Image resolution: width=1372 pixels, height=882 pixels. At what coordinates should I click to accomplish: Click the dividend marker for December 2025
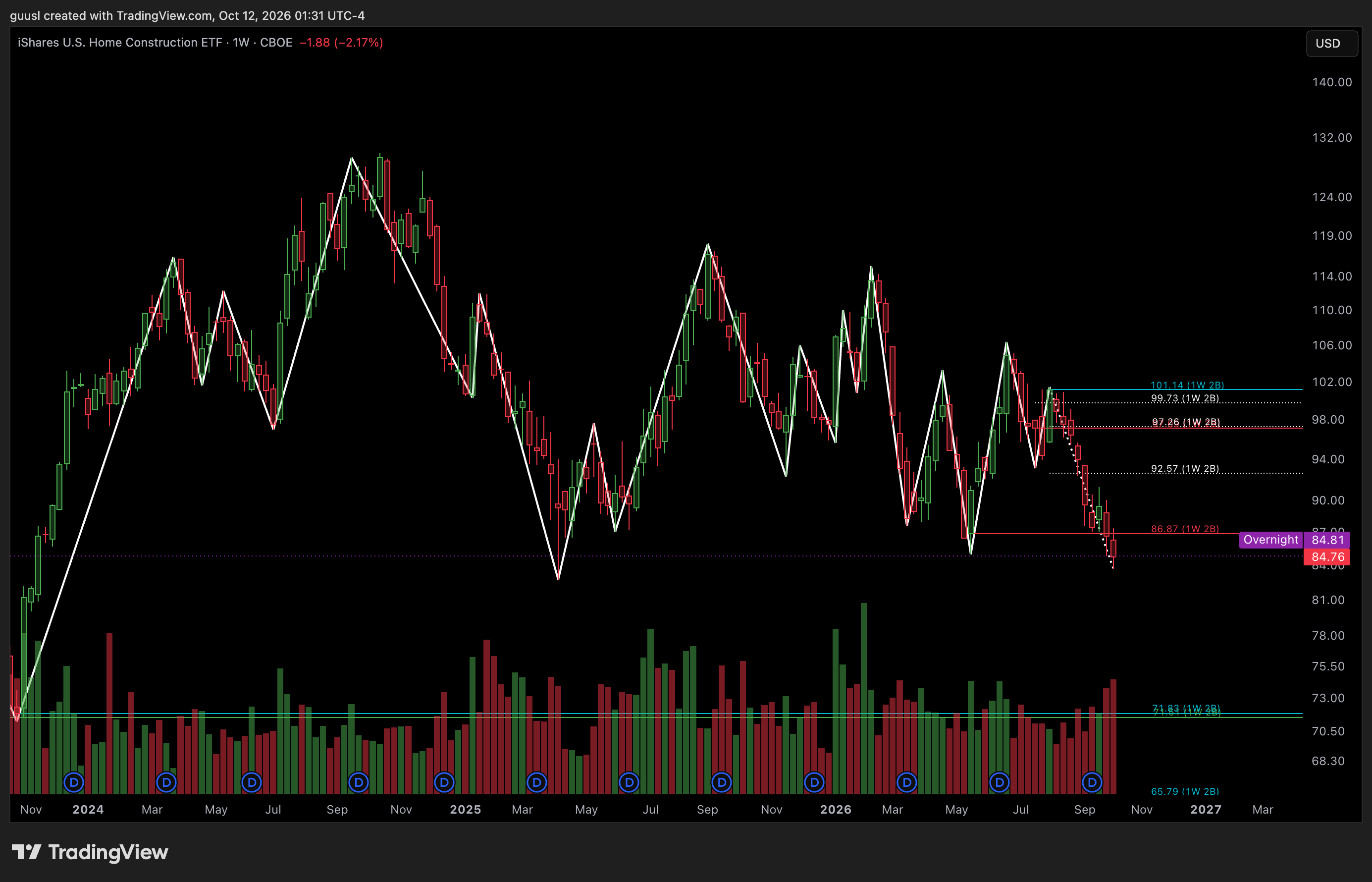814,782
